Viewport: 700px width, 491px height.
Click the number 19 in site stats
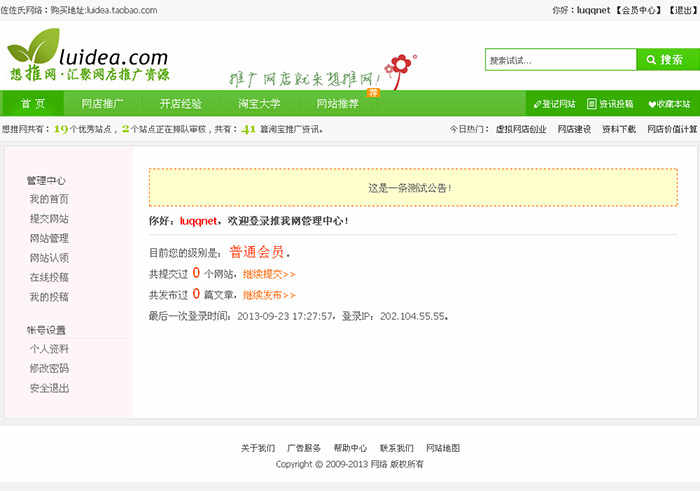tap(61, 129)
